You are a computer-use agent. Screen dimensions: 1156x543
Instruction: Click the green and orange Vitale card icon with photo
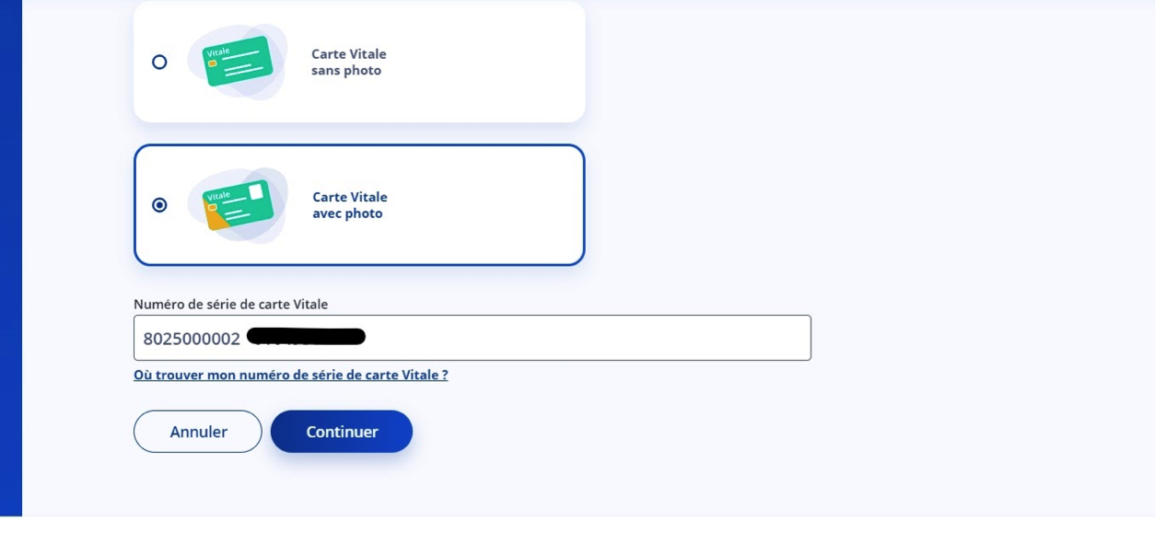pos(239,205)
